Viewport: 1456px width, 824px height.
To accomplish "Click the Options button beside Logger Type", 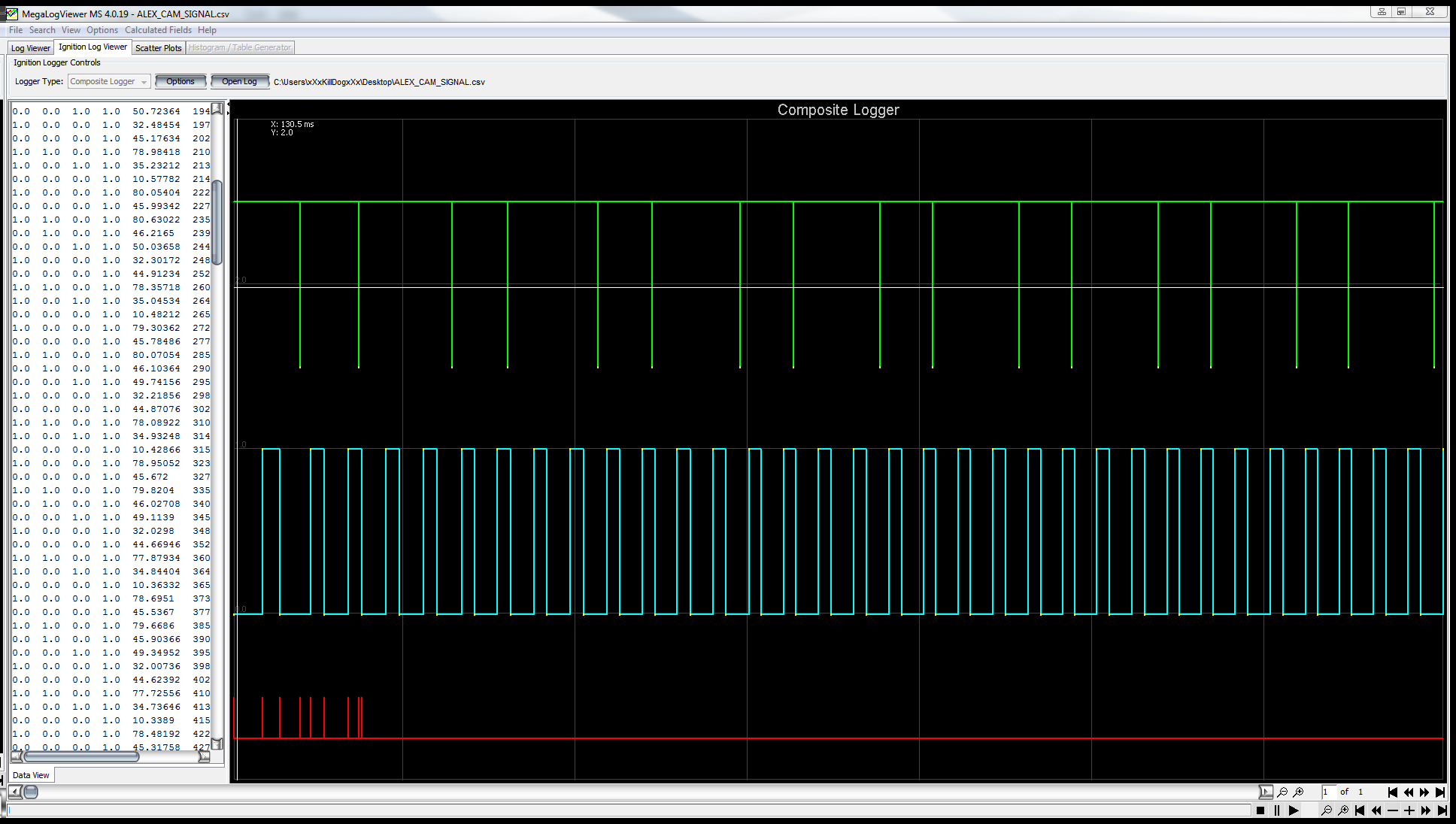I will [x=180, y=82].
